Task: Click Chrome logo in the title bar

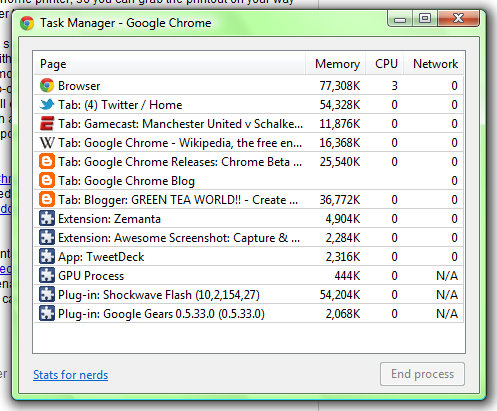Action: click(27, 23)
